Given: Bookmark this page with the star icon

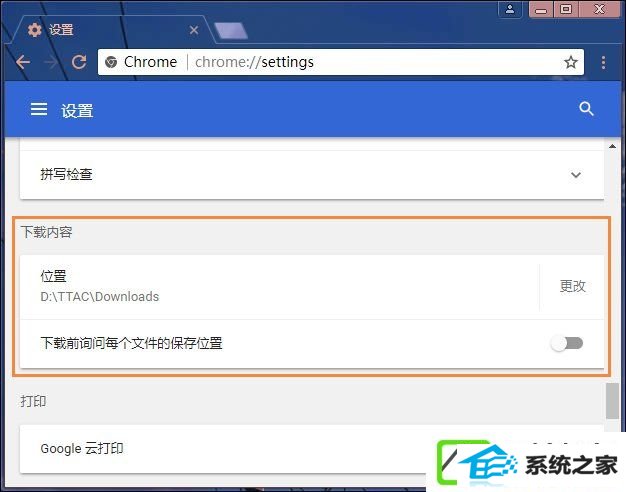Looking at the screenshot, I should coord(571,62).
